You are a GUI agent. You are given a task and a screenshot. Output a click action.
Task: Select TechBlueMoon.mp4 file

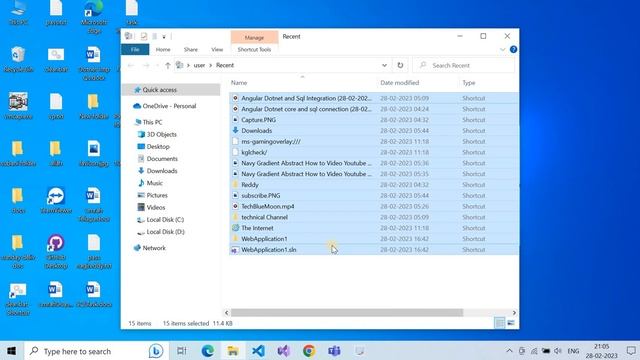pyautogui.click(x=374, y=207)
